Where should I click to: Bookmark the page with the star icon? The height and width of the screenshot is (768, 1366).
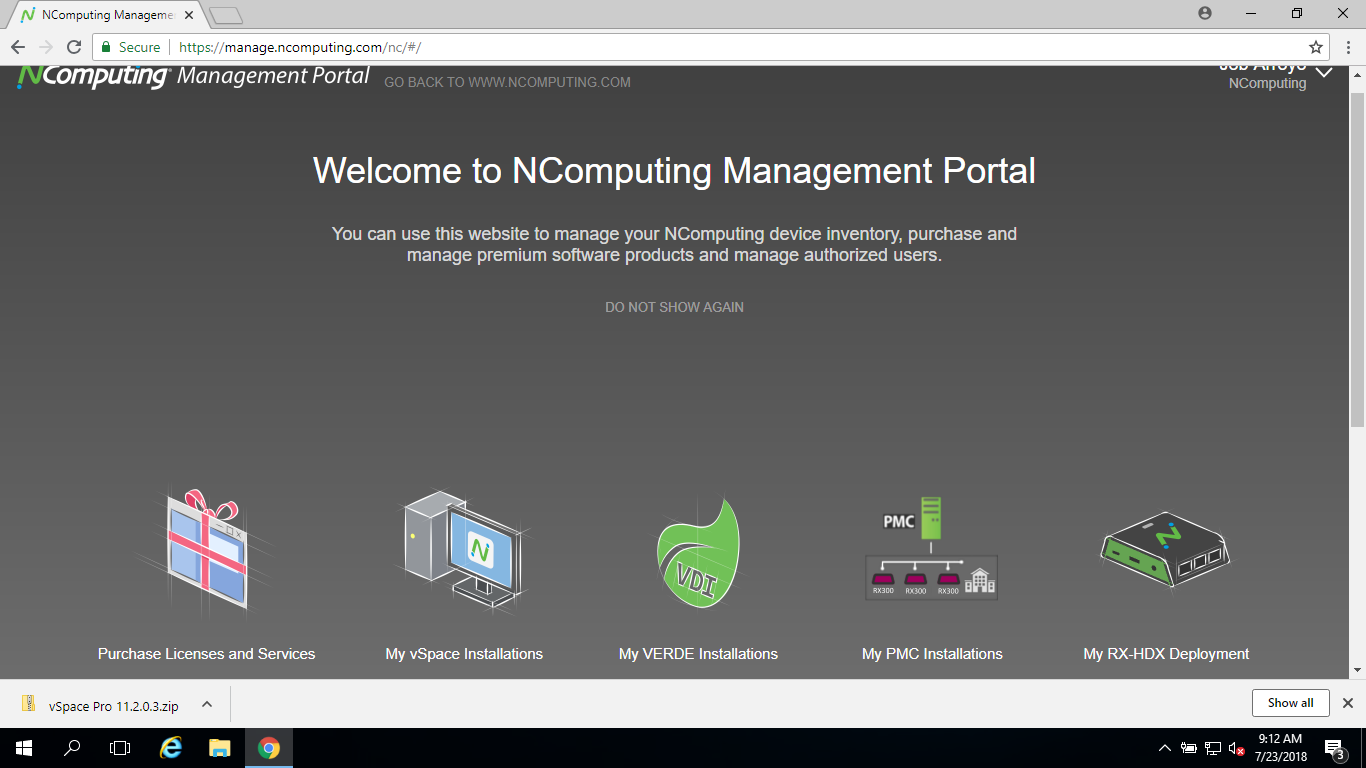pos(1316,47)
